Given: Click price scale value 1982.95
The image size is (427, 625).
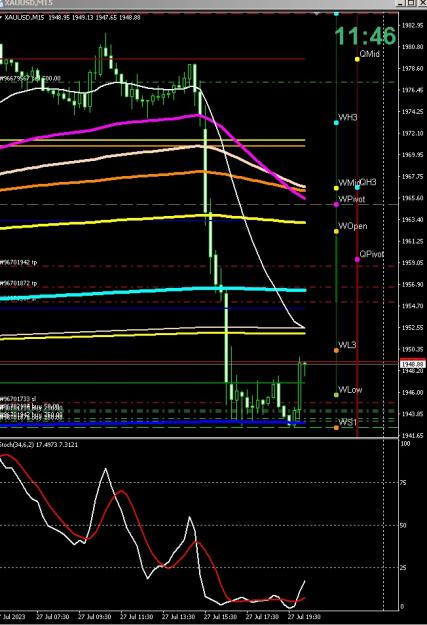Looking at the screenshot, I should tap(412, 25).
